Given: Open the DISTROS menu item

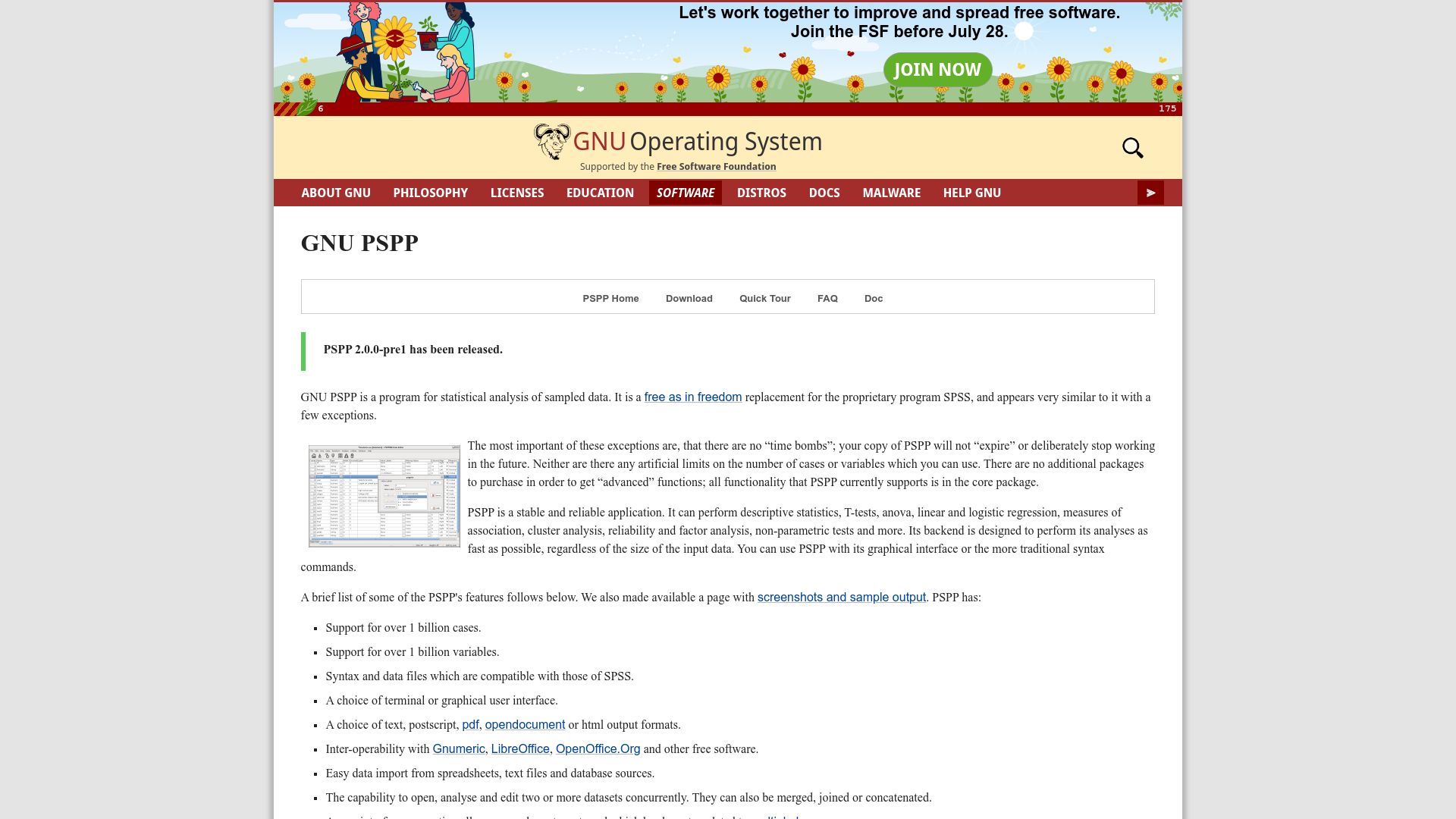Looking at the screenshot, I should tap(761, 193).
